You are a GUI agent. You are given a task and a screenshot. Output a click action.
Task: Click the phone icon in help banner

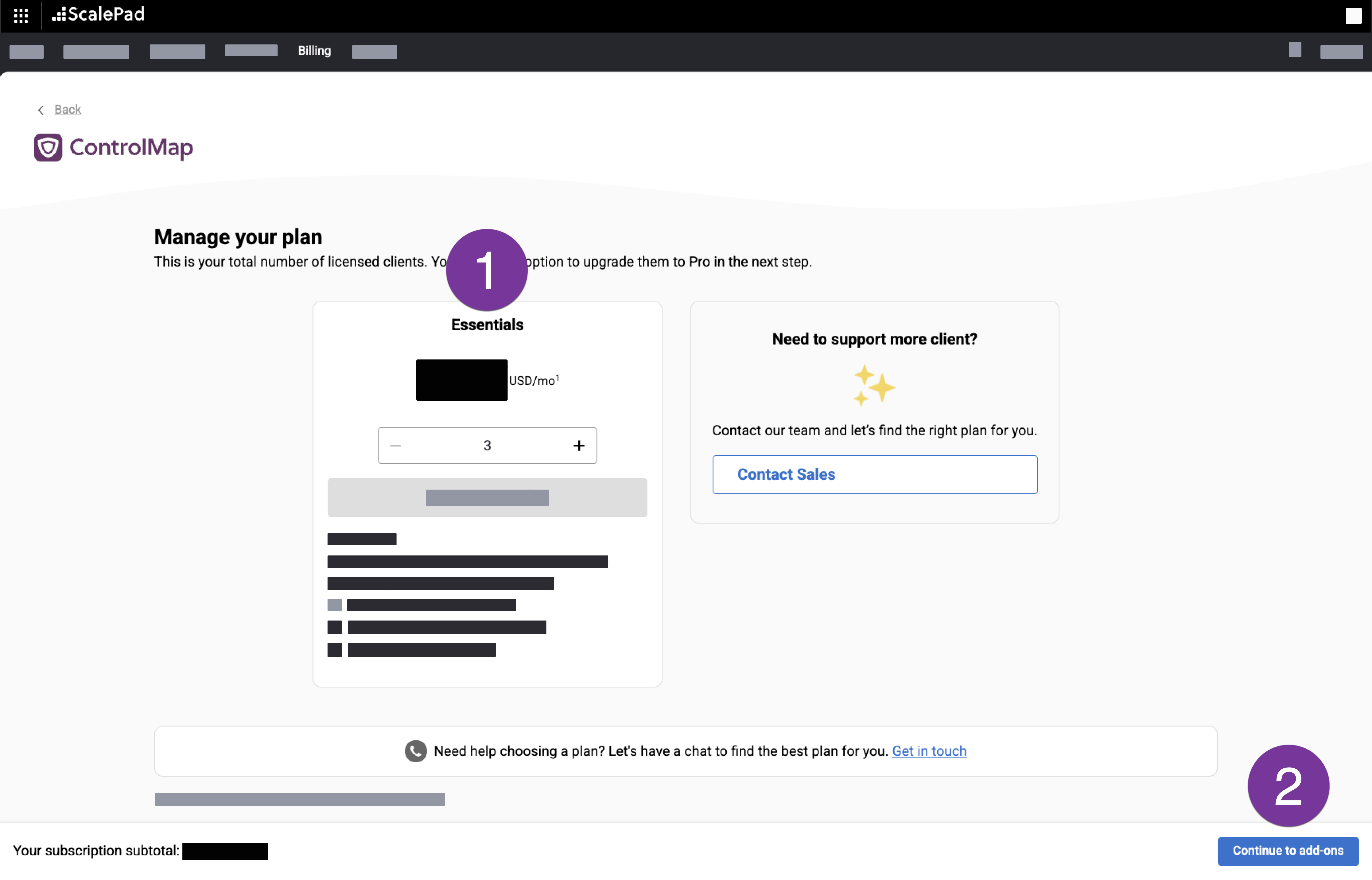pyautogui.click(x=416, y=751)
